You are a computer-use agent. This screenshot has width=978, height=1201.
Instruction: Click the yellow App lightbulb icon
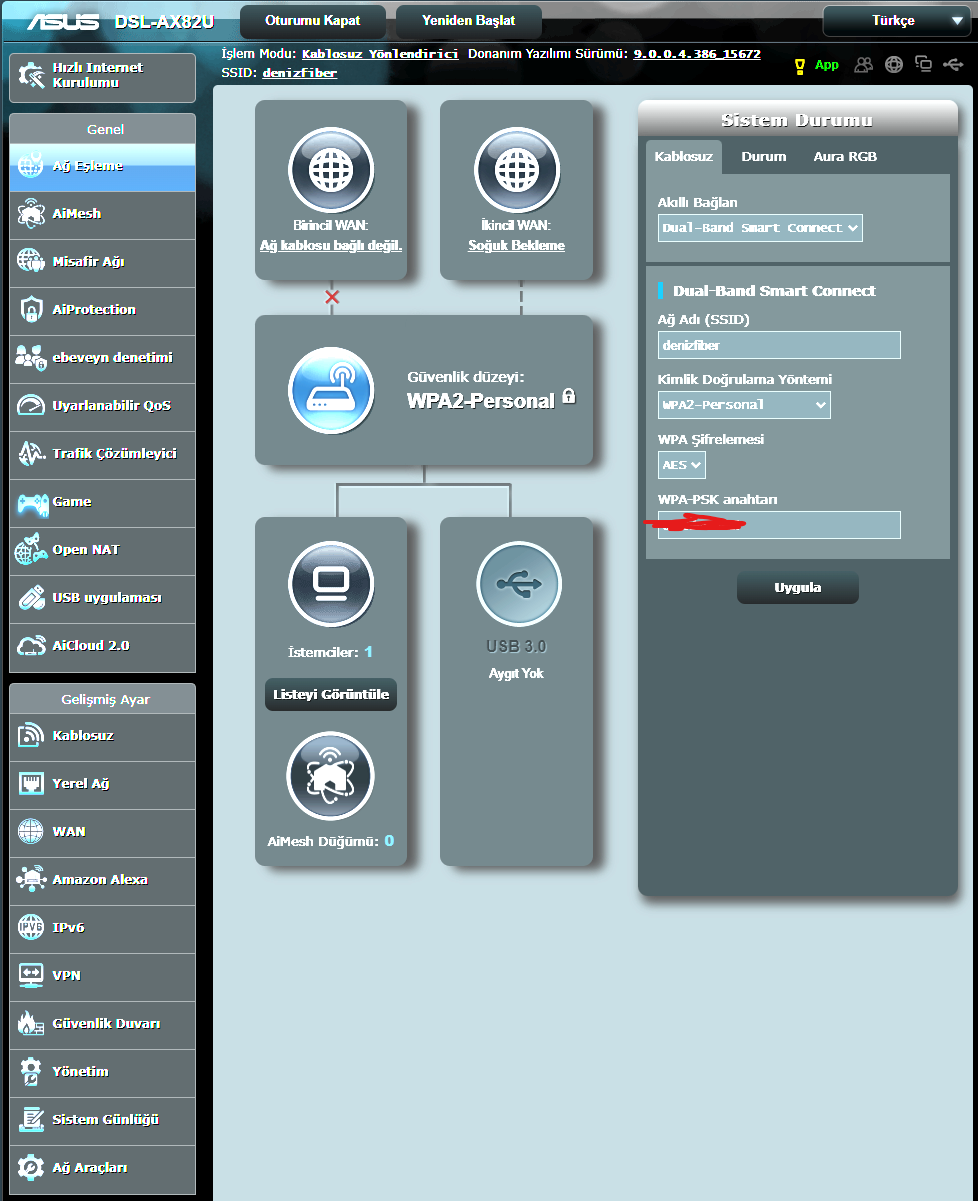click(799, 66)
